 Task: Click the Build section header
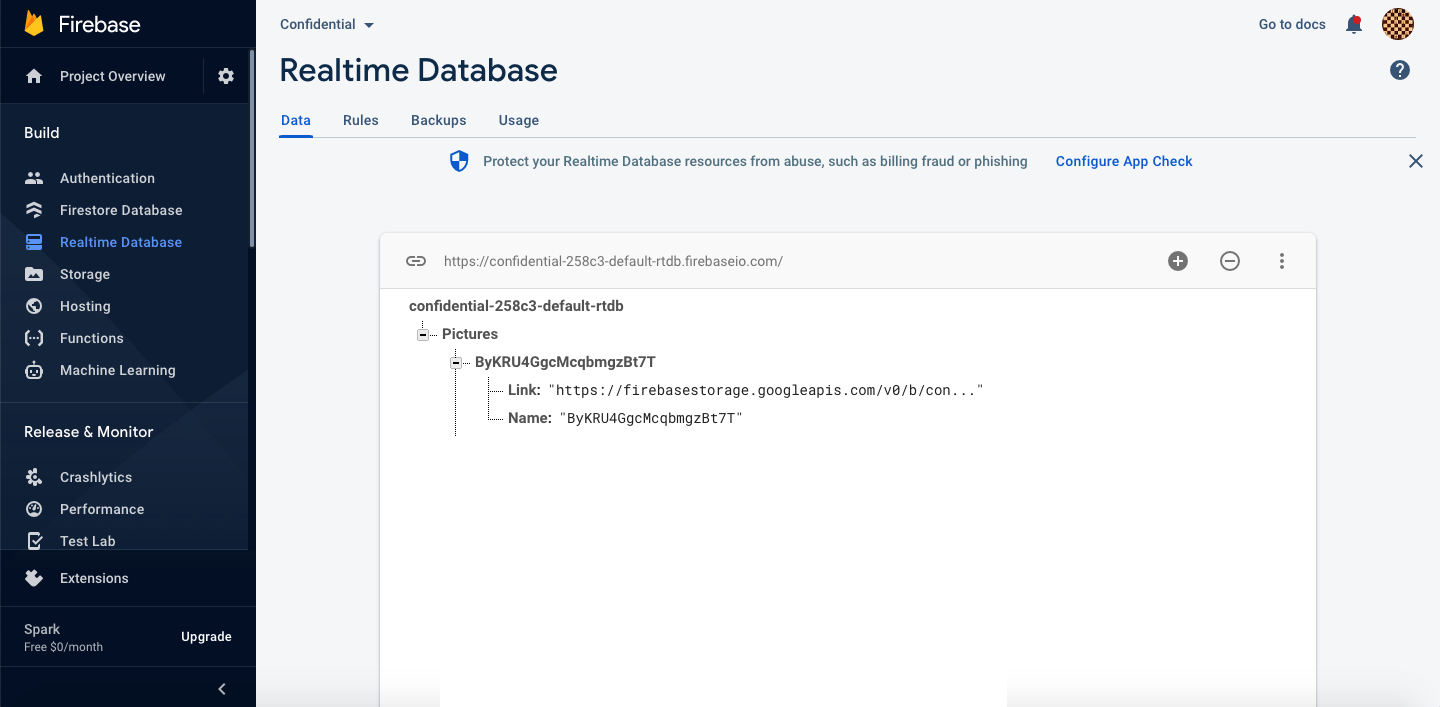(42, 133)
